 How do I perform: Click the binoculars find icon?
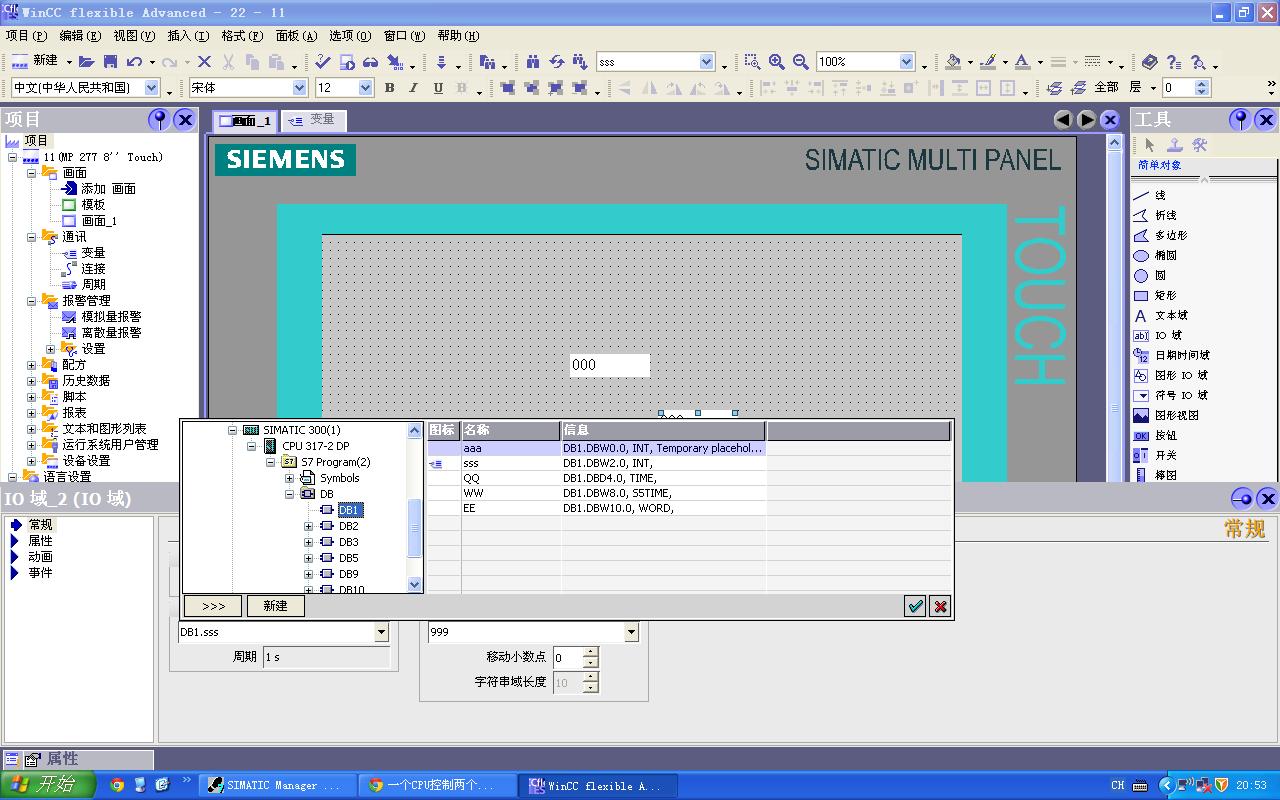click(533, 62)
